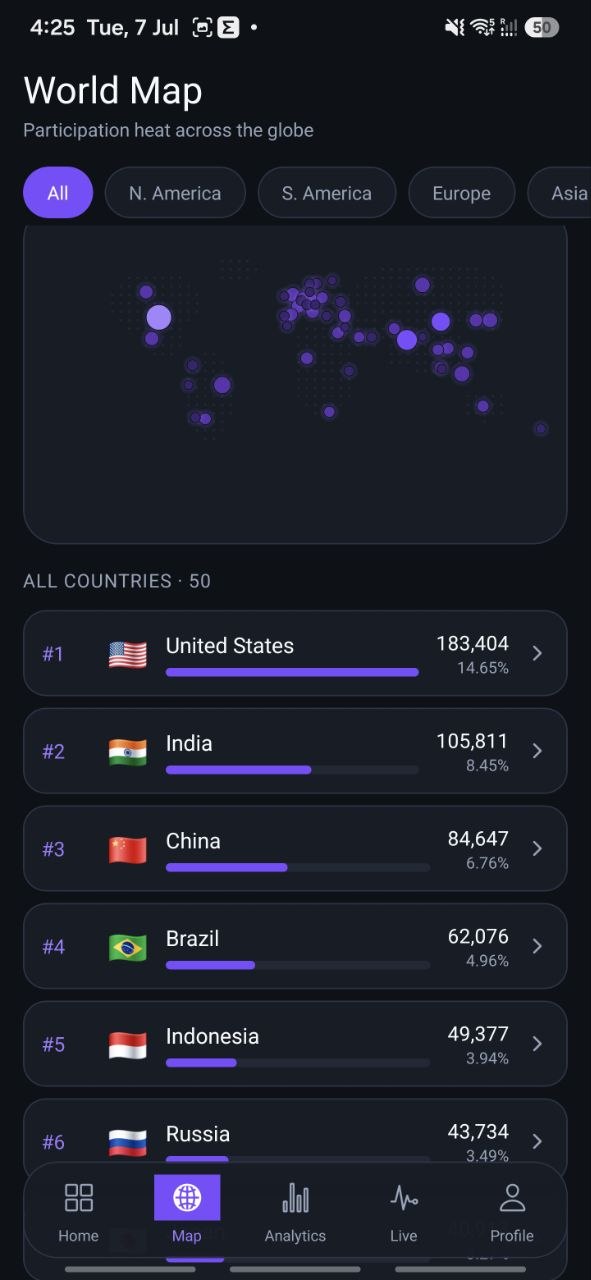This screenshot has width=591, height=1280.
Task: Open the Analytics bar chart icon
Action: pos(295,1198)
